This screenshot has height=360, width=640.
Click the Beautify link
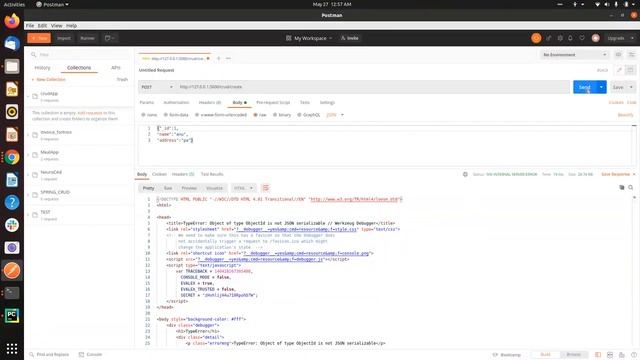pyautogui.click(x=625, y=115)
